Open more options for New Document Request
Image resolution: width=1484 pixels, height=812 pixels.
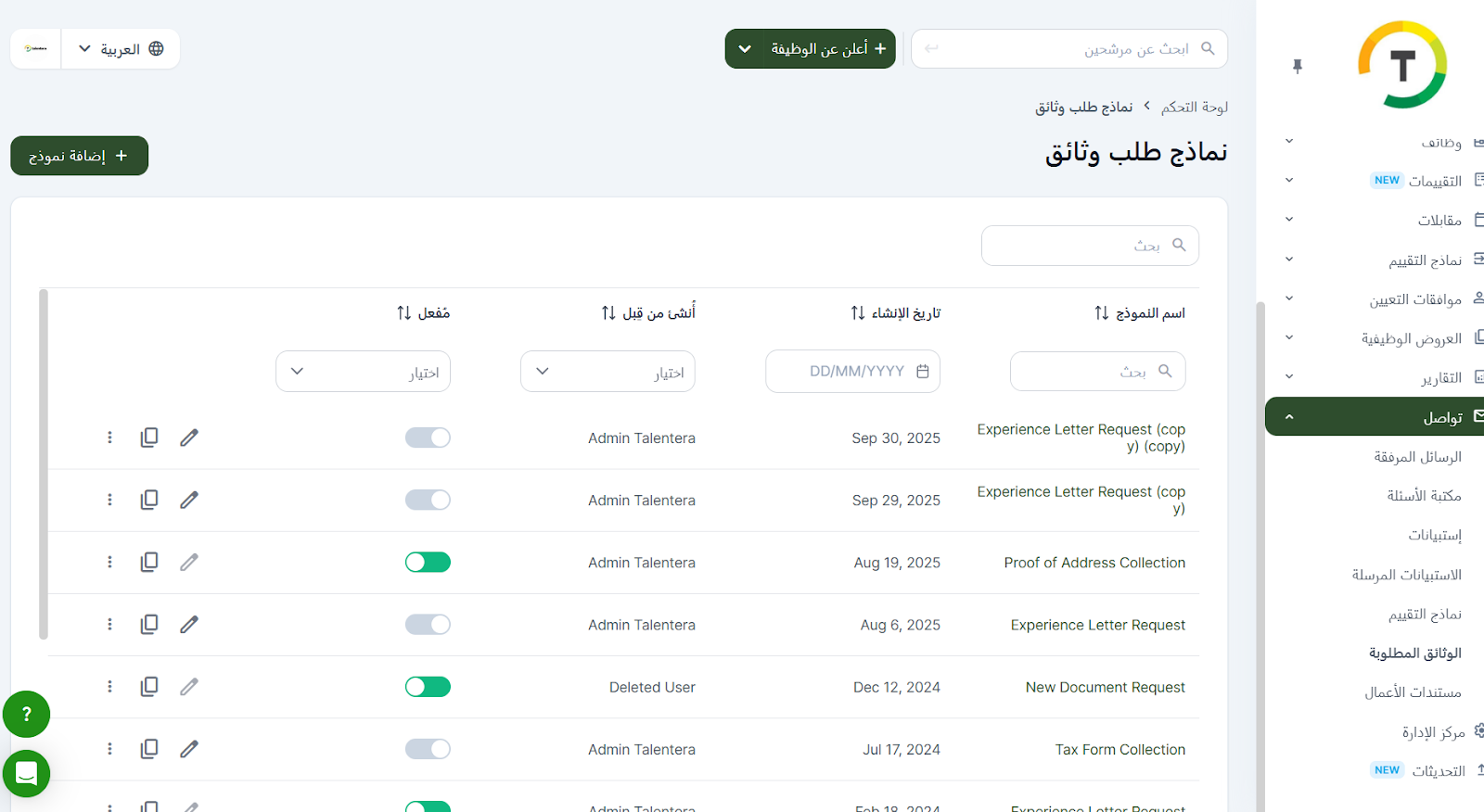coord(109,687)
